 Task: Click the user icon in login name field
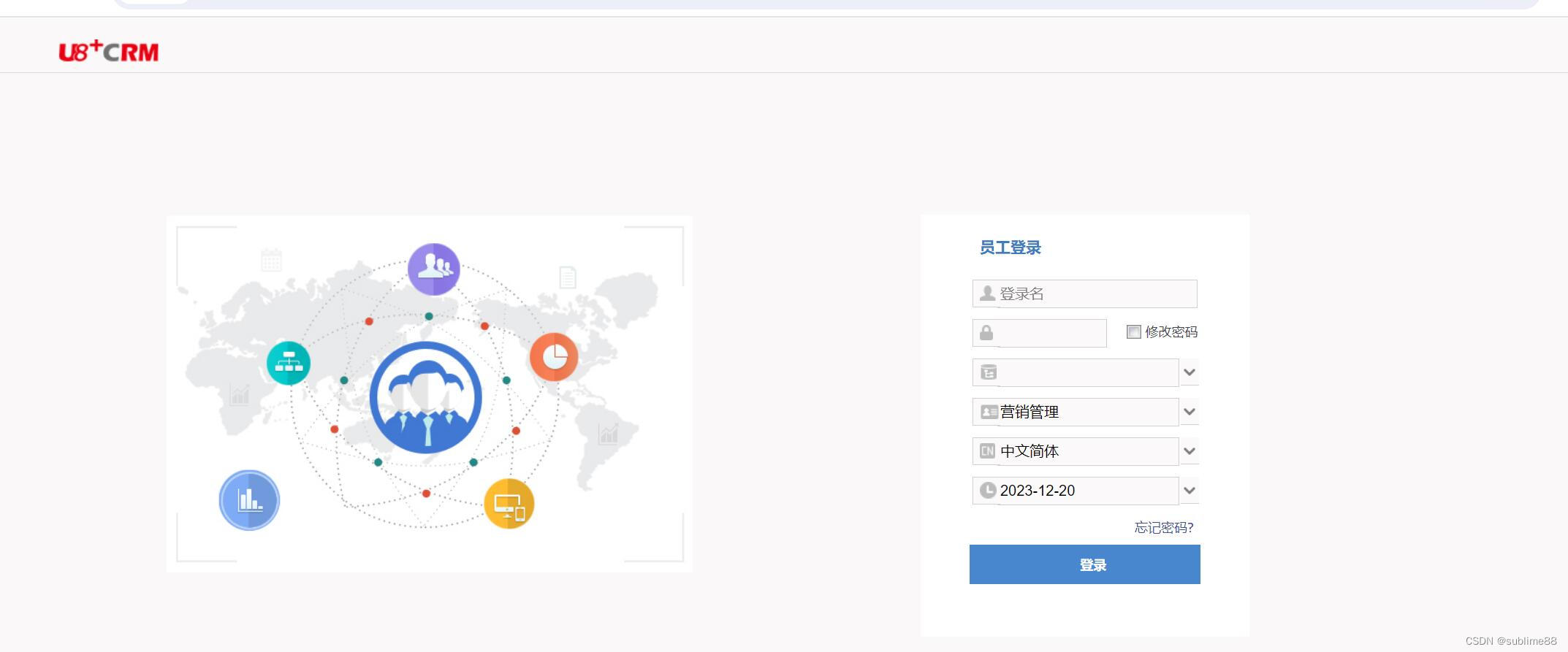click(x=987, y=294)
